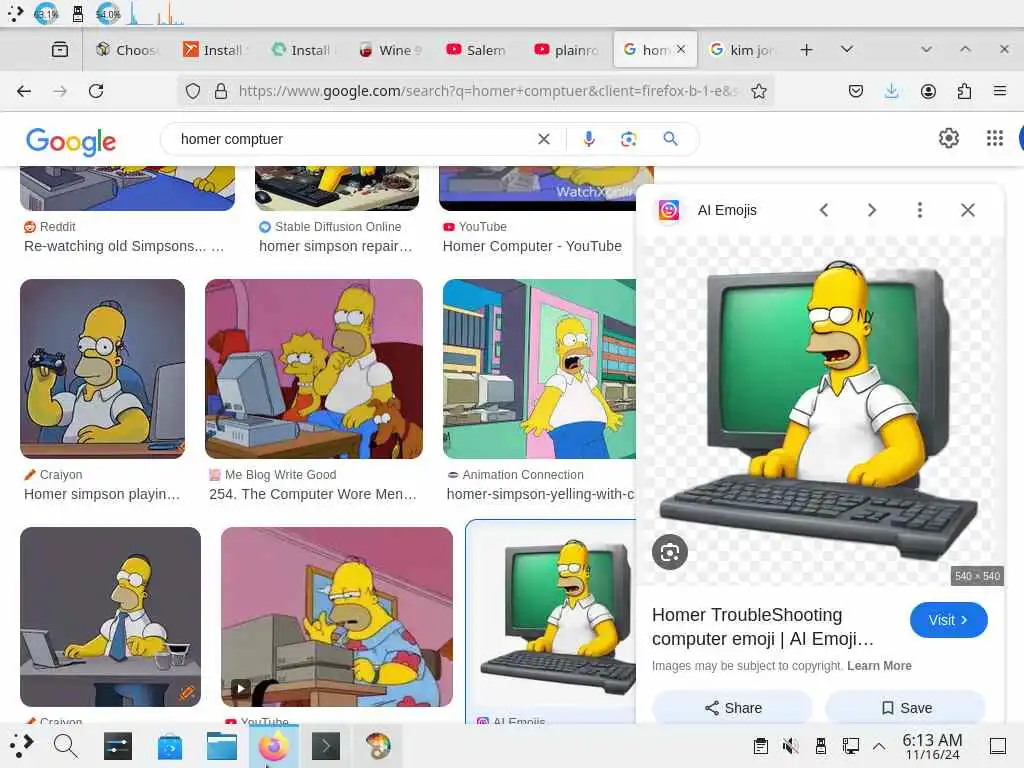Reload the current page
1024x768 pixels.
[96, 91]
